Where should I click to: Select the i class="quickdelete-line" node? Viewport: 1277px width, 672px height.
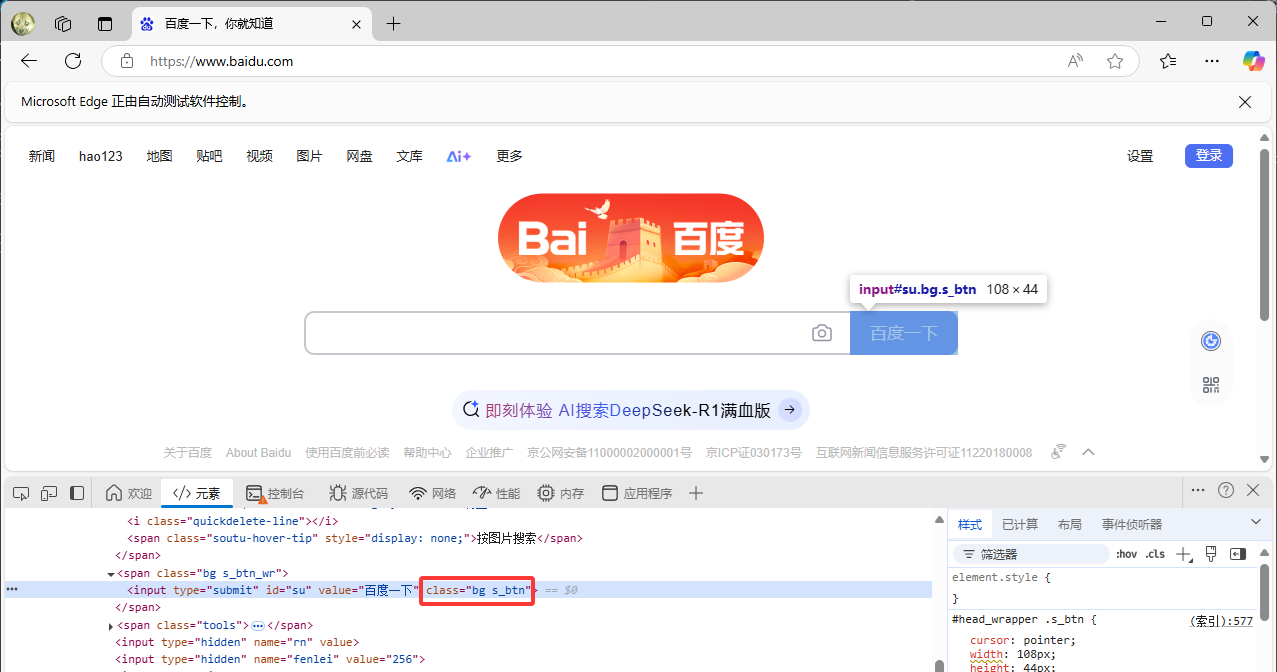232,521
